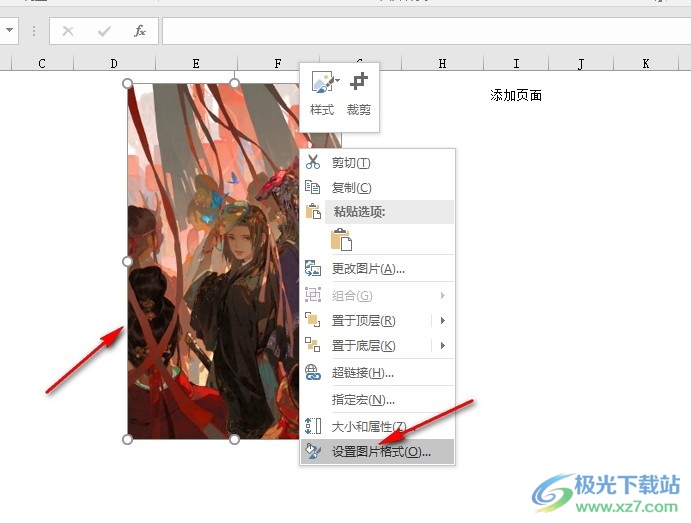Click picture's left-middle resize handle
691x523 pixels.
point(127,261)
